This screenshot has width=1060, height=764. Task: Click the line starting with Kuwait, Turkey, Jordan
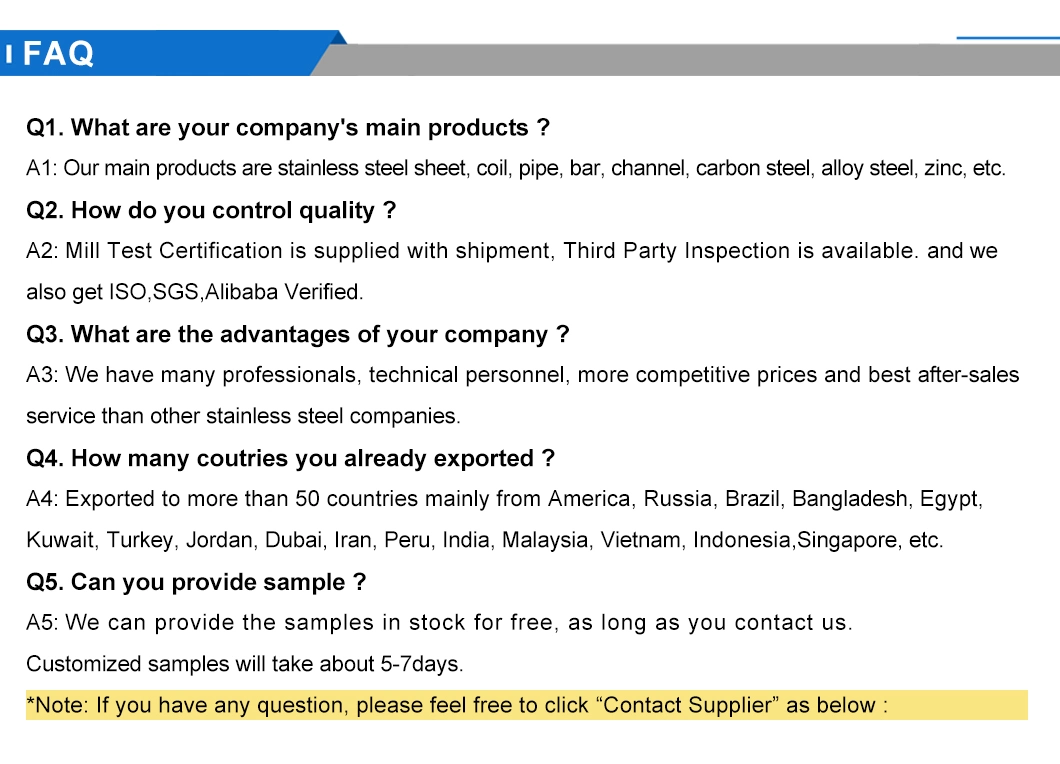484,540
